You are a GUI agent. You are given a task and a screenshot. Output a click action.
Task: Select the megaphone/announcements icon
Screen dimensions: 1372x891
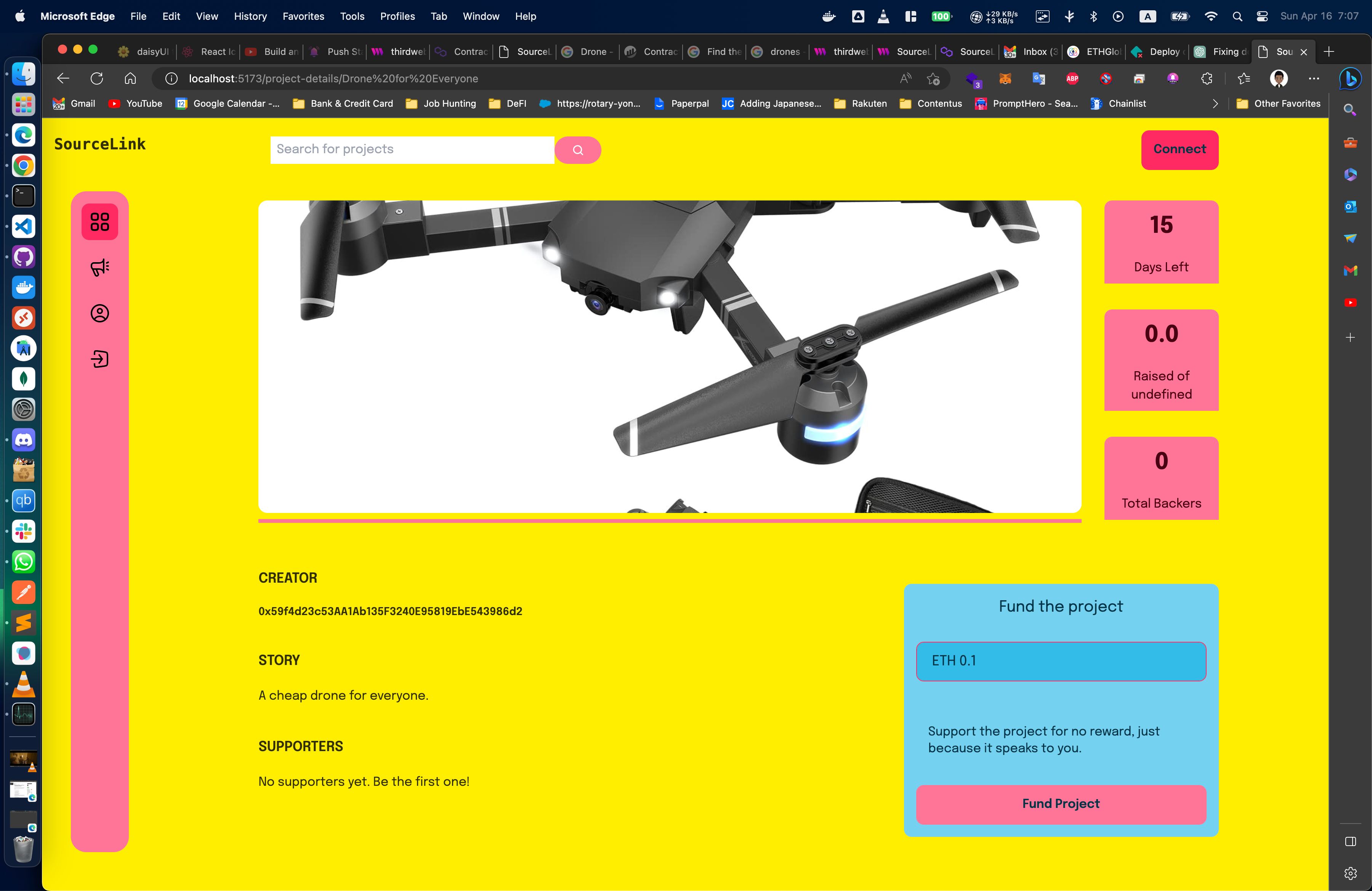[x=99, y=267]
